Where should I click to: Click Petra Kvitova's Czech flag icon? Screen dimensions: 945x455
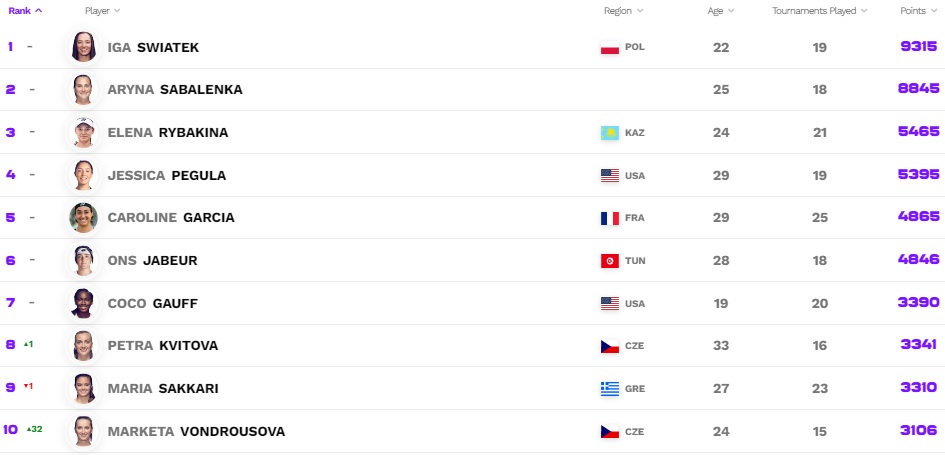609,346
